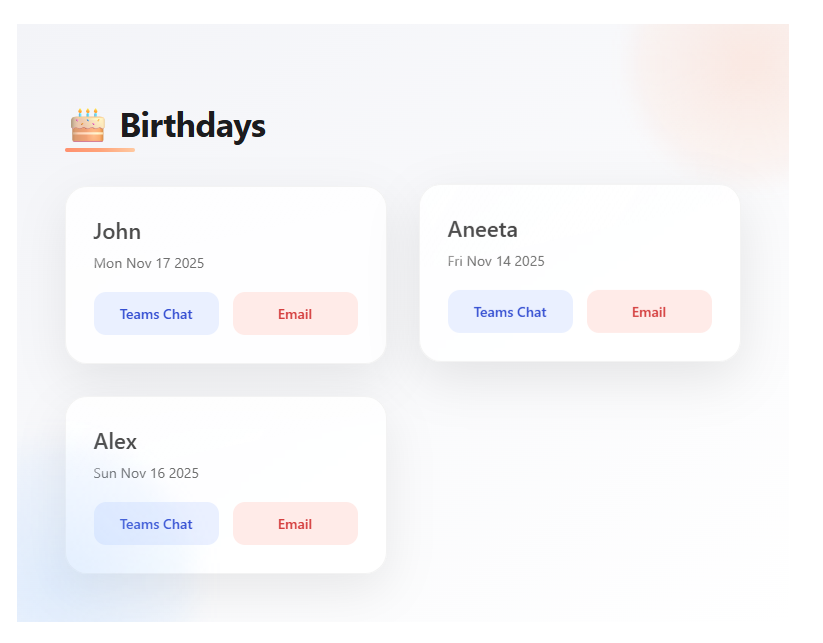Start Teams Chat with Aneeta
The width and height of the screenshot is (823, 643).
(510, 312)
